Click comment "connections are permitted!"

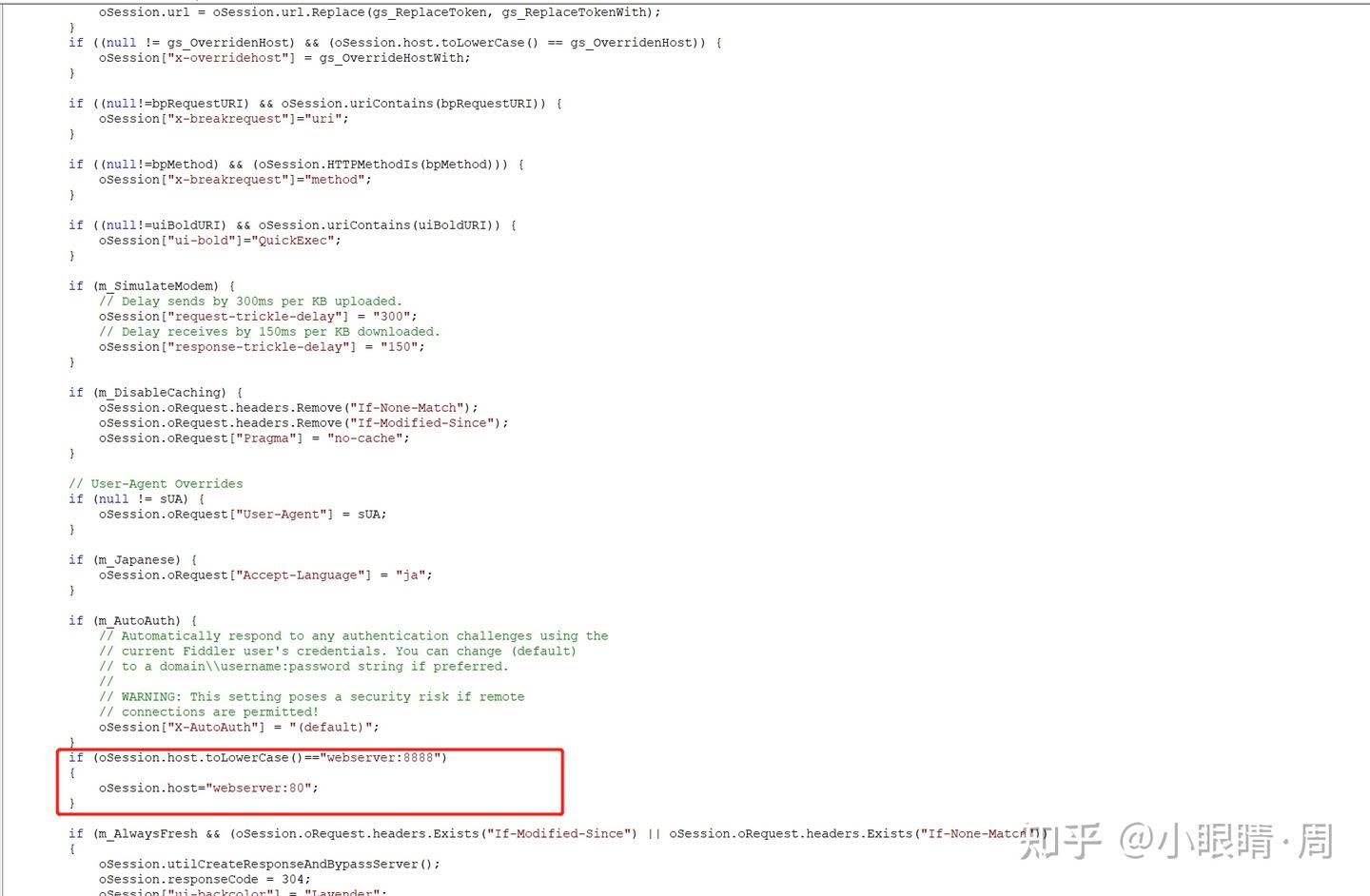coord(208,712)
